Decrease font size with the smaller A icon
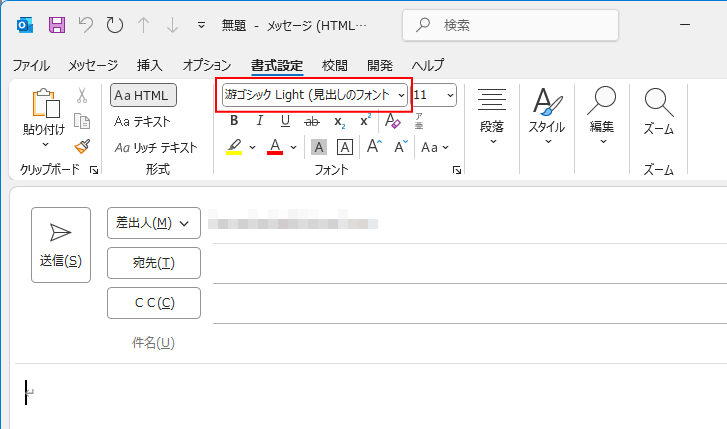Screen dimensions: 727x429 401,147
